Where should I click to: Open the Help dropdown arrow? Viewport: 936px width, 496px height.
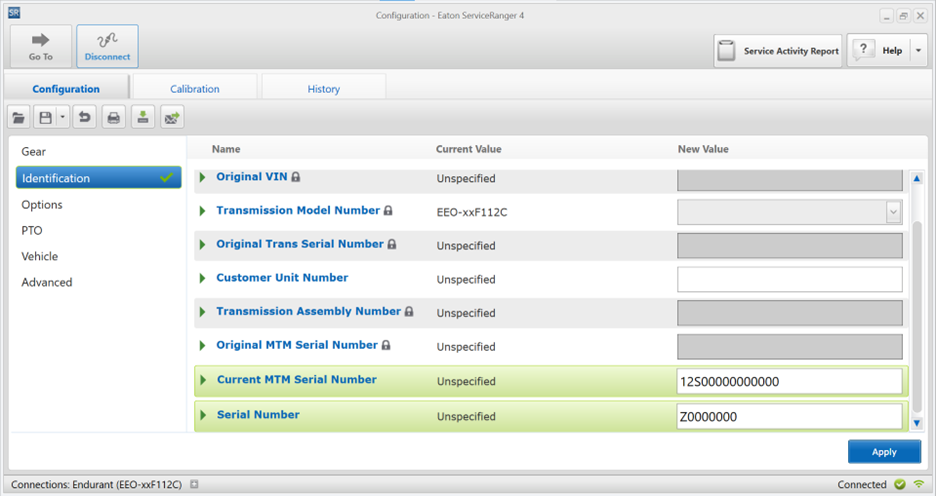[x=918, y=51]
